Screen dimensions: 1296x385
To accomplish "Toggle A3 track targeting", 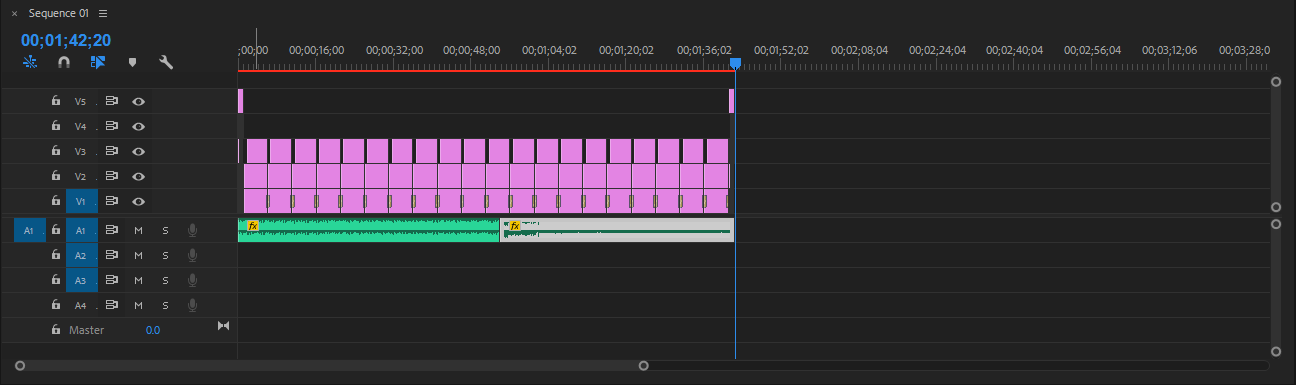I will (x=82, y=280).
